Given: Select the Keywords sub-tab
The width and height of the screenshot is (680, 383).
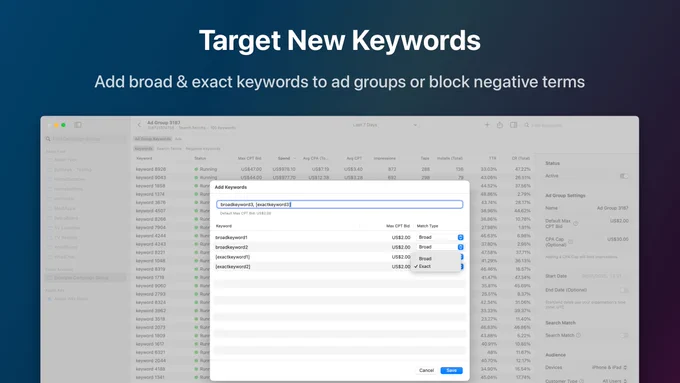Looking at the screenshot, I should (144, 149).
